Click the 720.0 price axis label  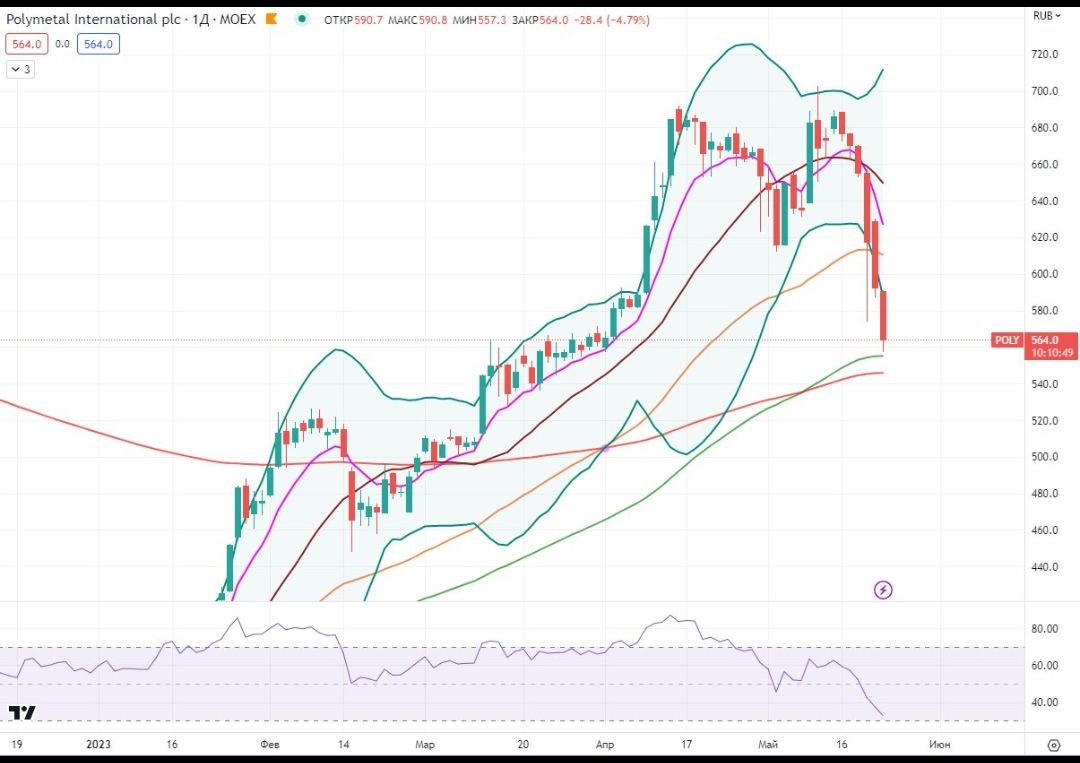point(1045,54)
